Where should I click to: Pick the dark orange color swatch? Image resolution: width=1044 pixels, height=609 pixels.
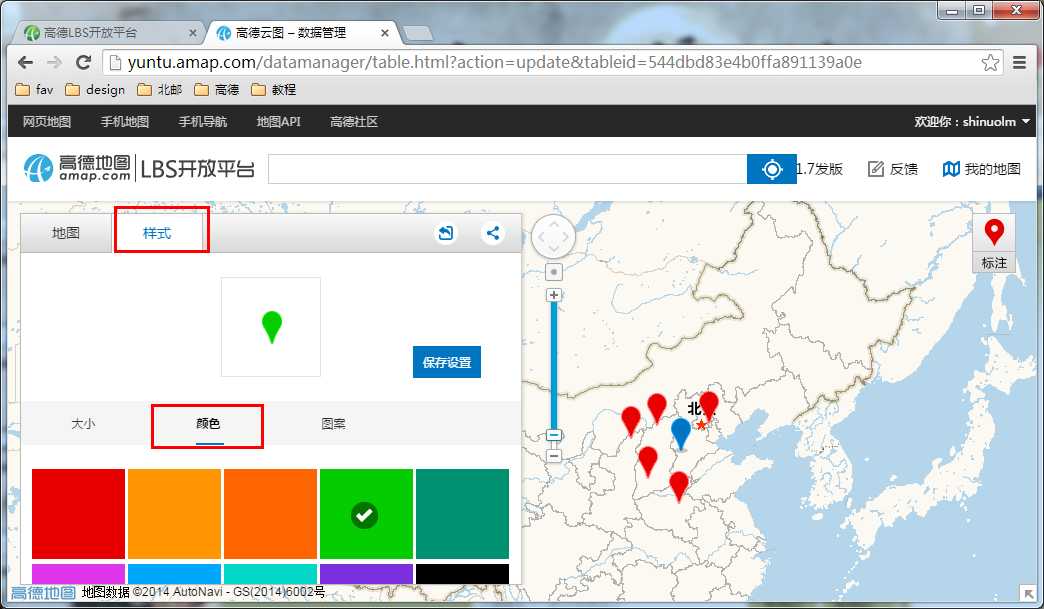pos(270,514)
